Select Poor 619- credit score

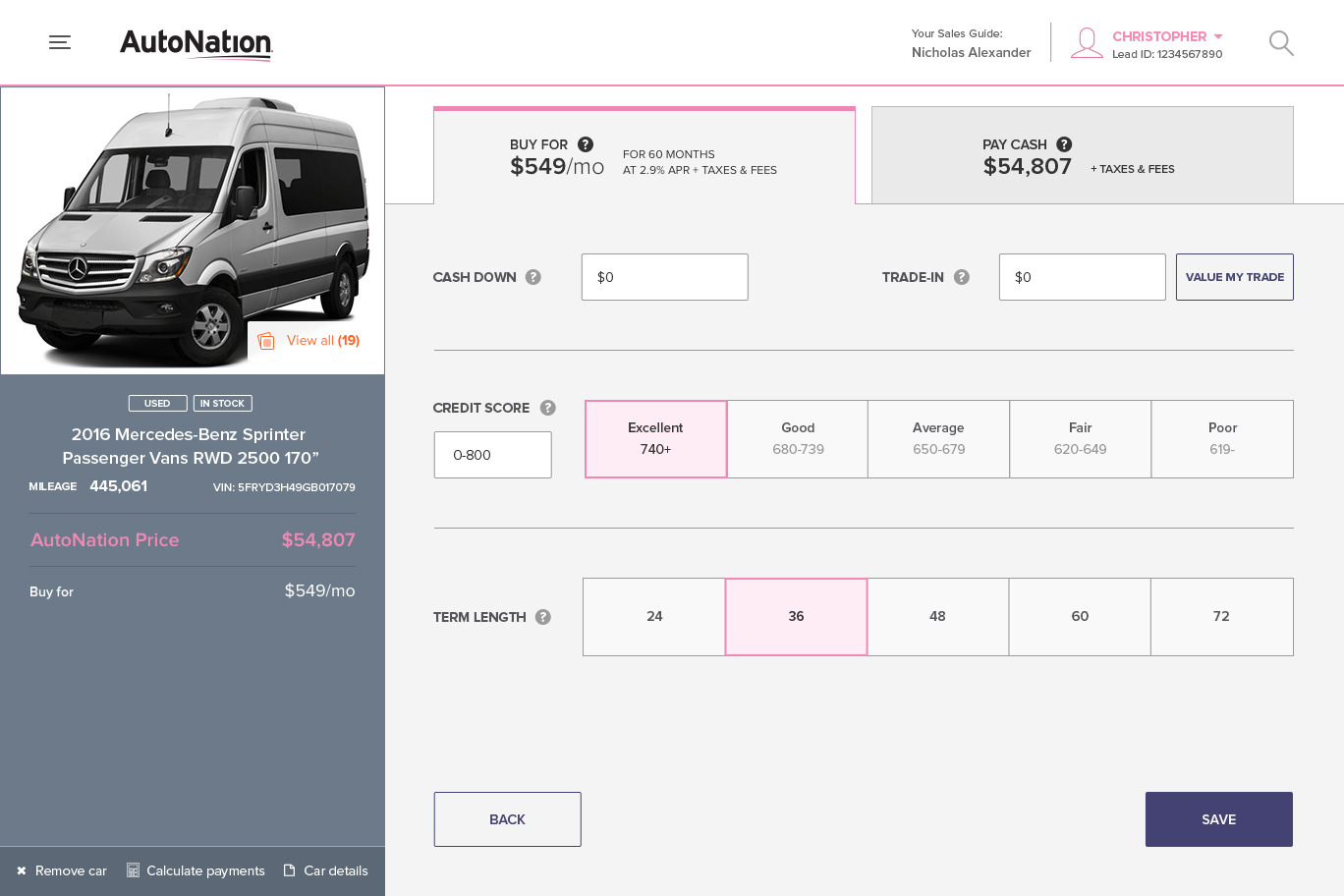coord(1222,439)
